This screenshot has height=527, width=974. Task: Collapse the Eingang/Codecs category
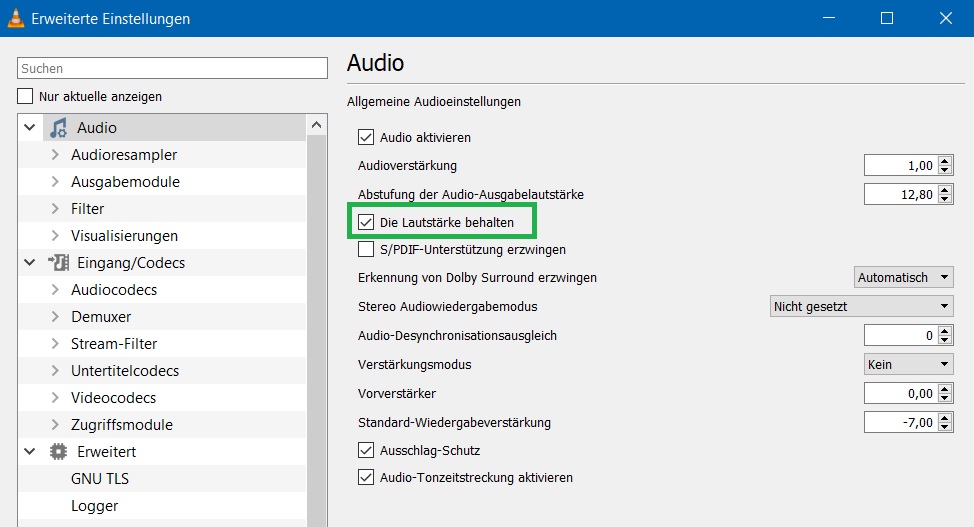[x=29, y=262]
